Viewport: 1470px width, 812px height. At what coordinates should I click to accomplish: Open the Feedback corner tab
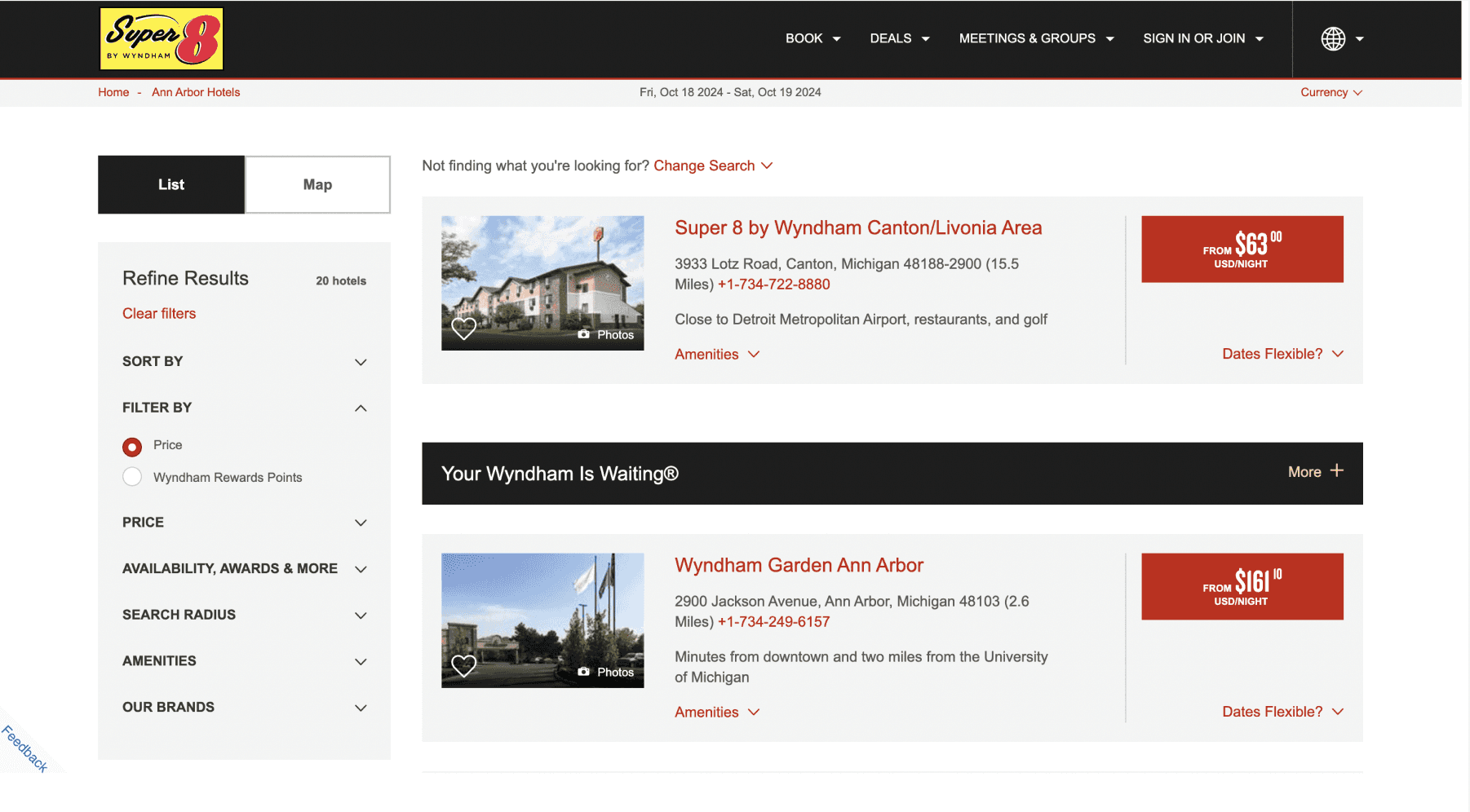(x=24, y=748)
